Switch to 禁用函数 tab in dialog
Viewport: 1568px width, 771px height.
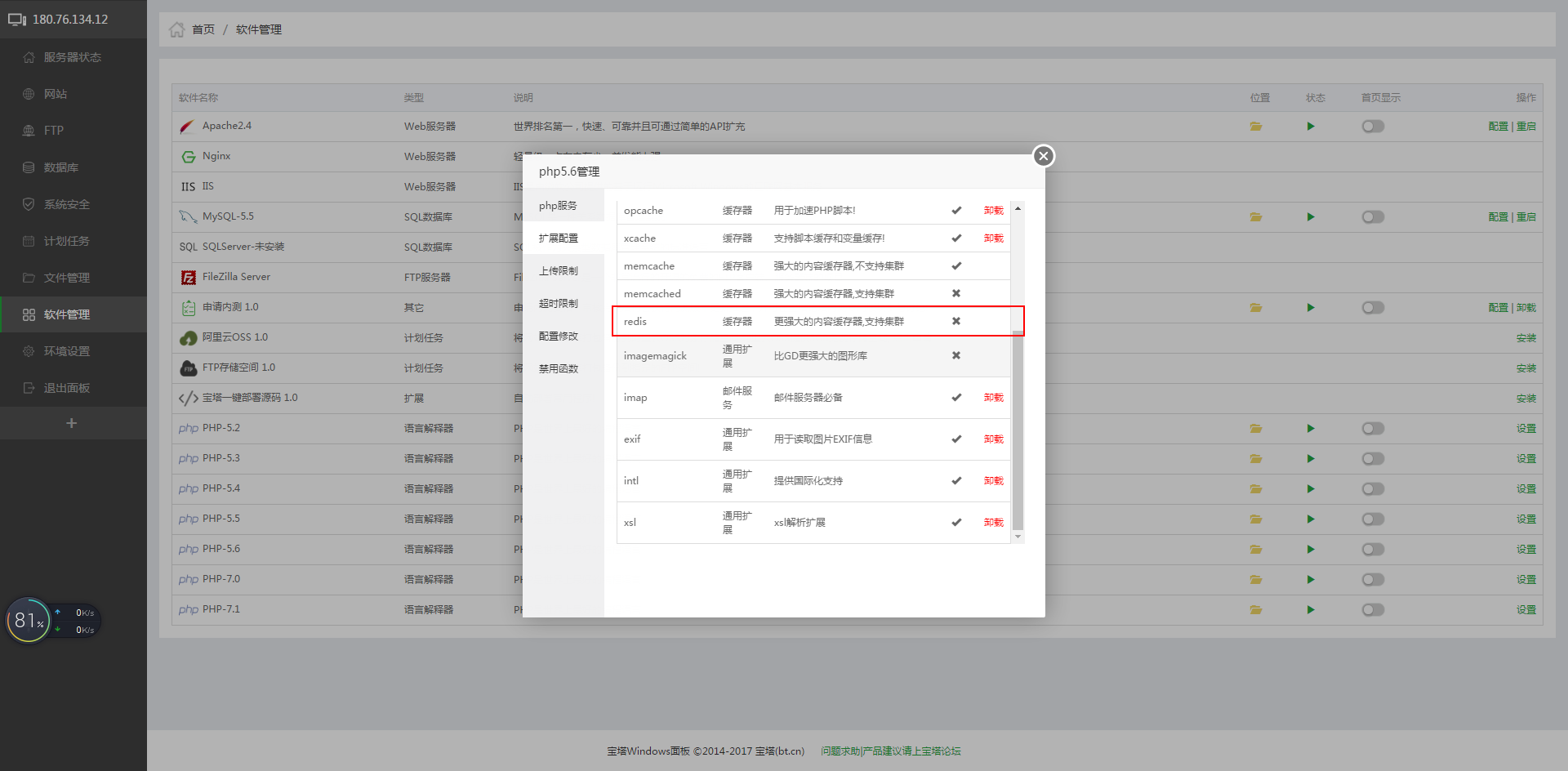coord(563,369)
